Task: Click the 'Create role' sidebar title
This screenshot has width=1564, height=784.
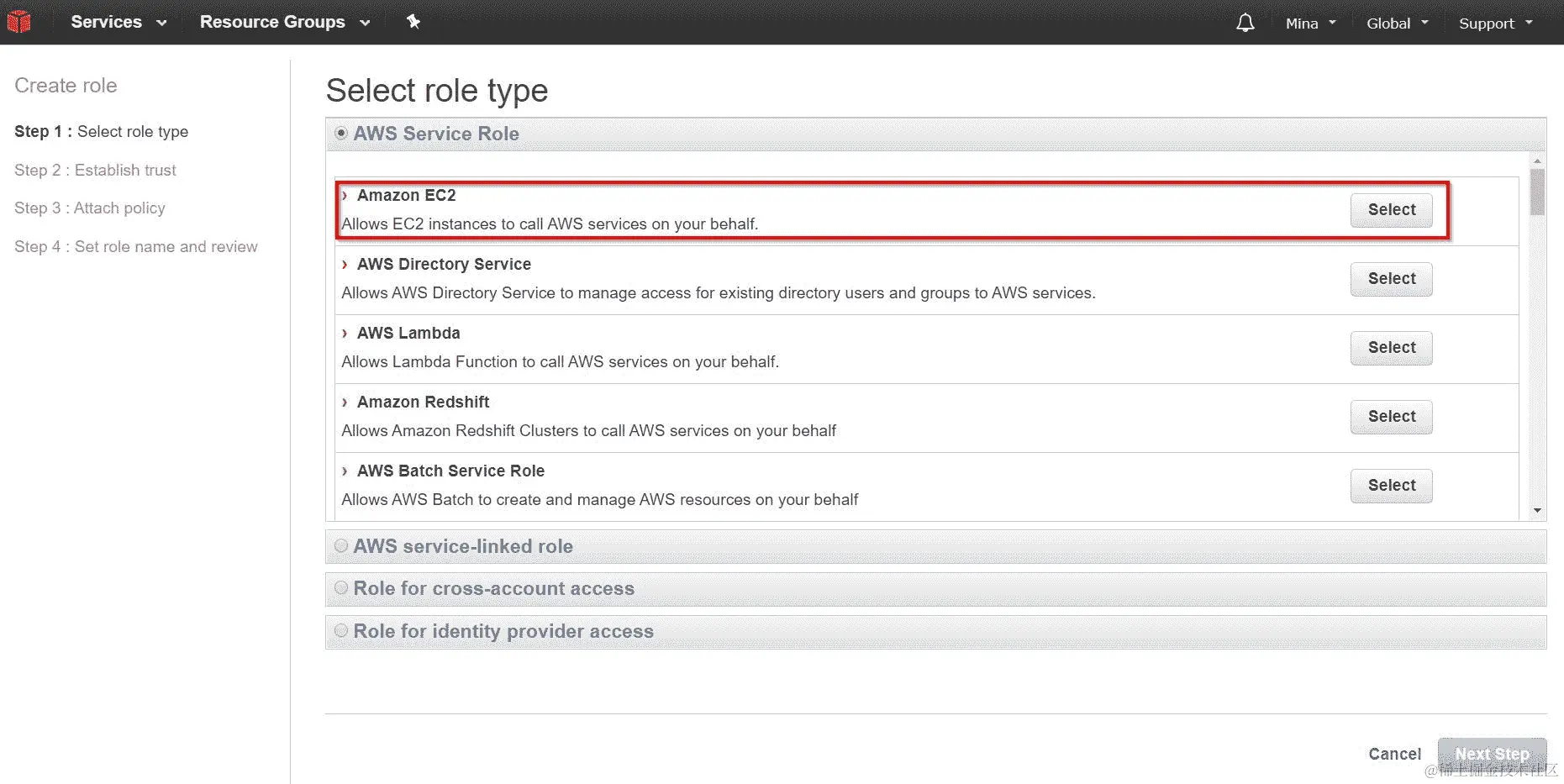Action: tap(66, 86)
